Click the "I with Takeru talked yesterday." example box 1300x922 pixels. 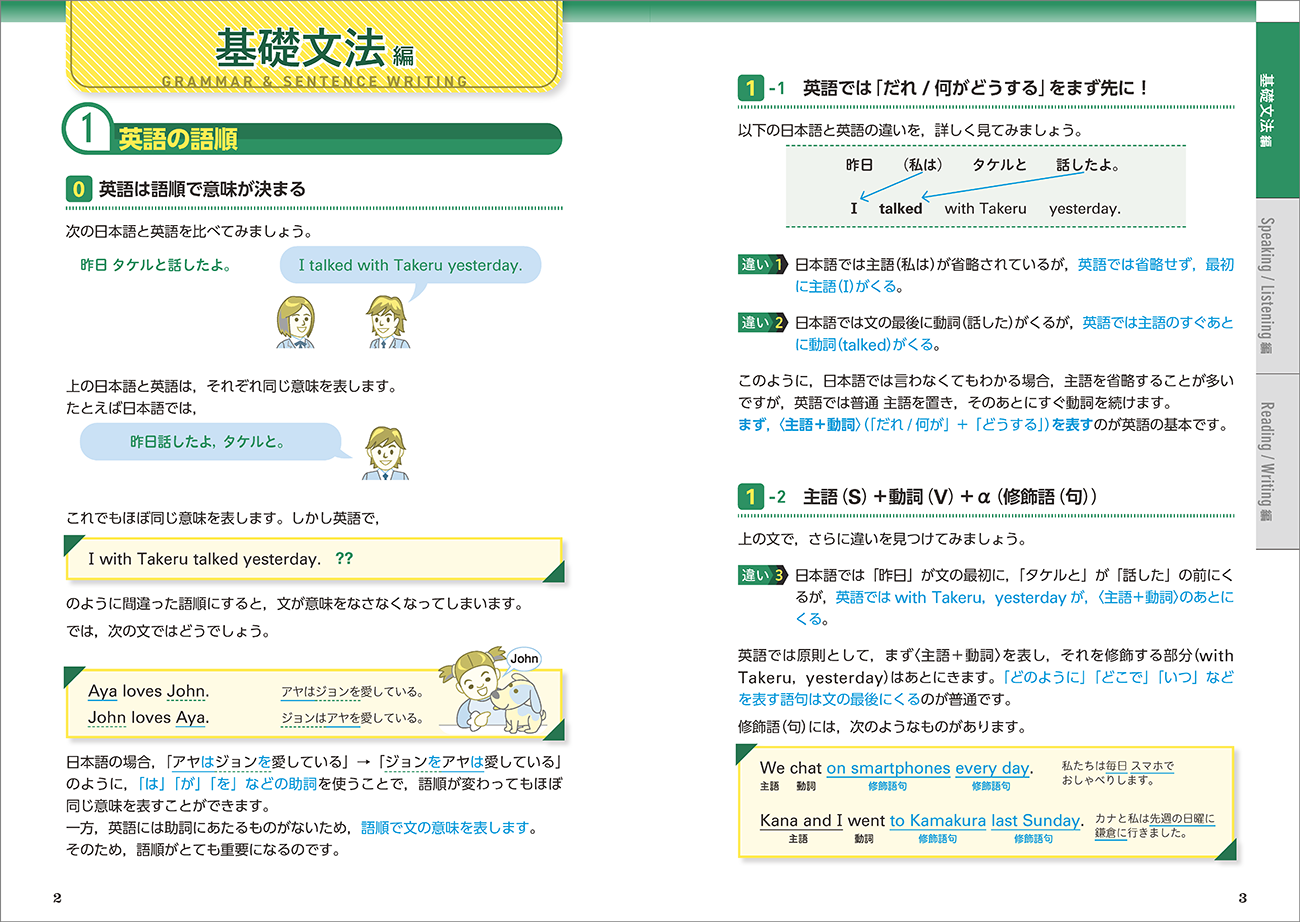click(313, 559)
